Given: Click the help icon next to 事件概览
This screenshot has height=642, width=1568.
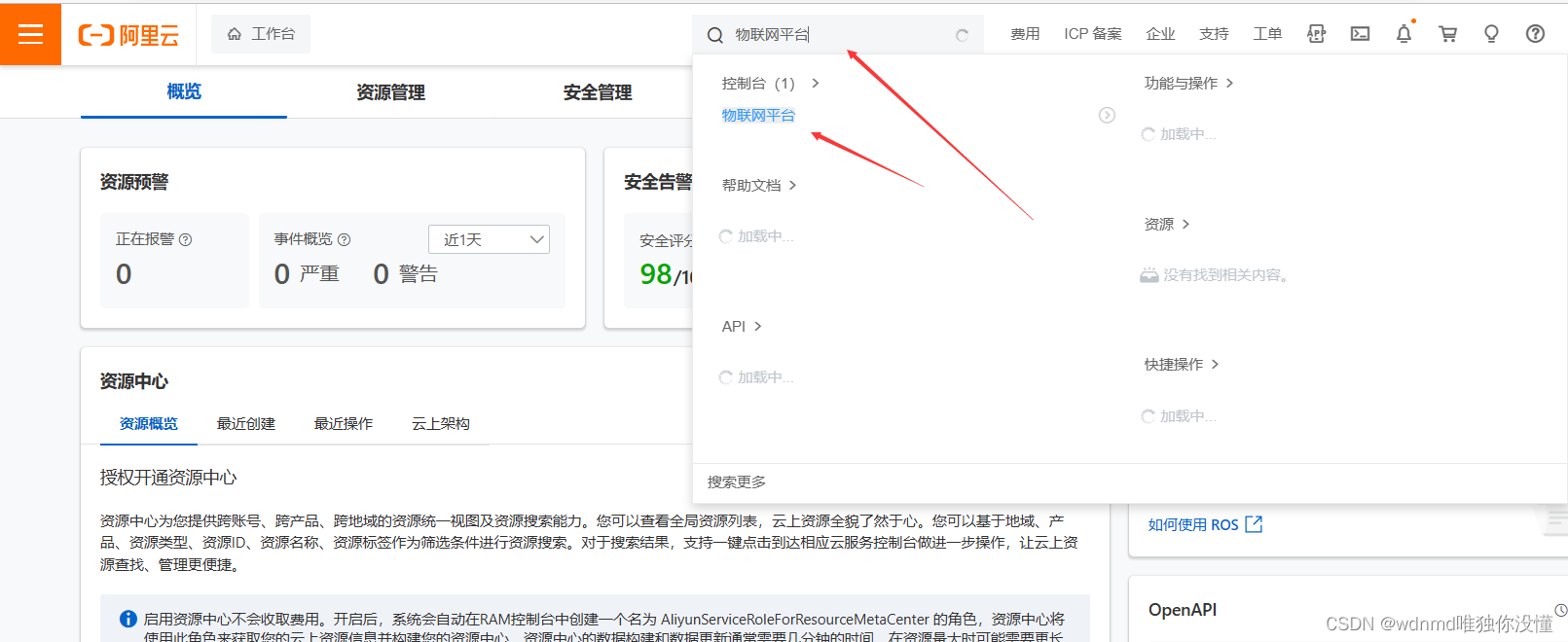Looking at the screenshot, I should pyautogui.click(x=344, y=239).
